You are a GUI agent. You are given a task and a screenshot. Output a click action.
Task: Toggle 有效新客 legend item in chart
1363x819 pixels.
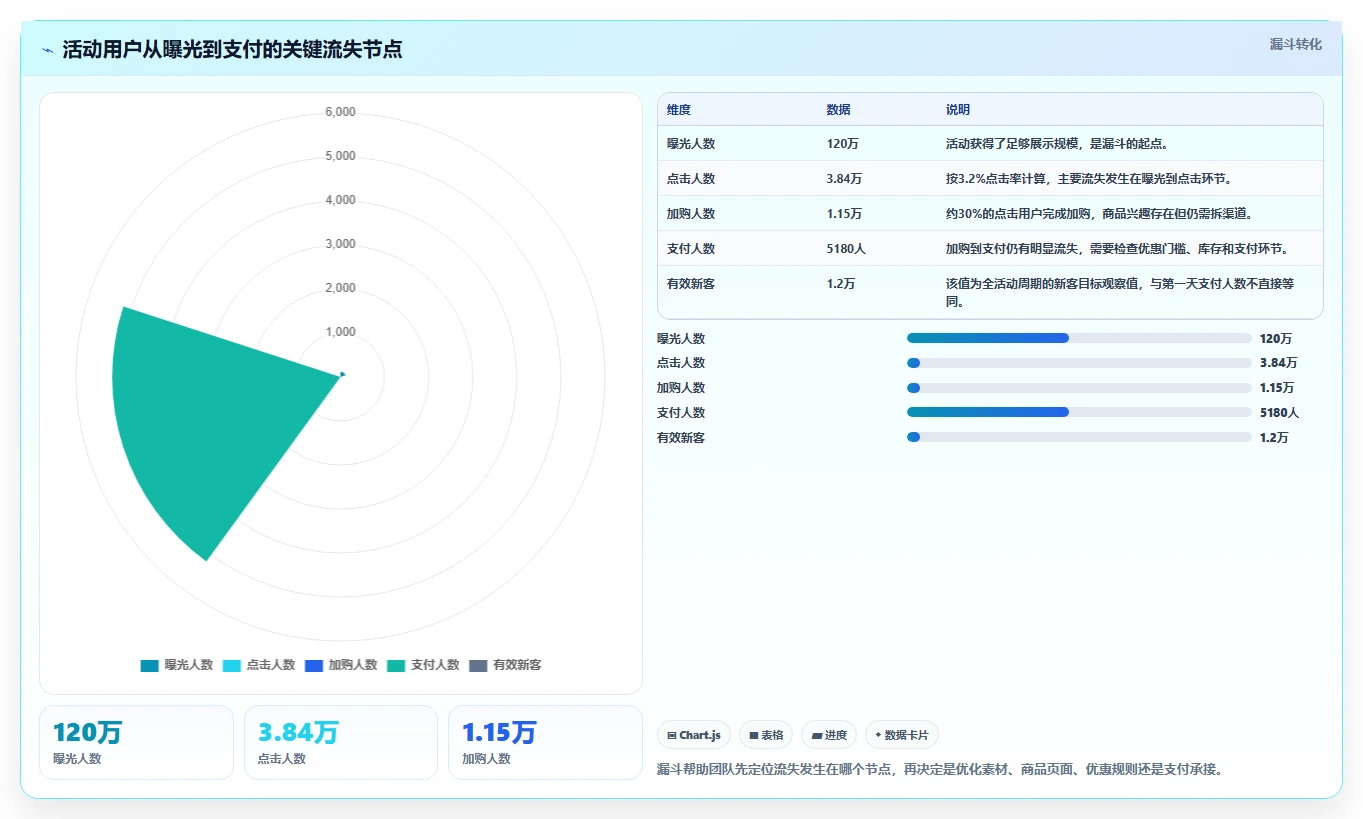tap(505, 665)
